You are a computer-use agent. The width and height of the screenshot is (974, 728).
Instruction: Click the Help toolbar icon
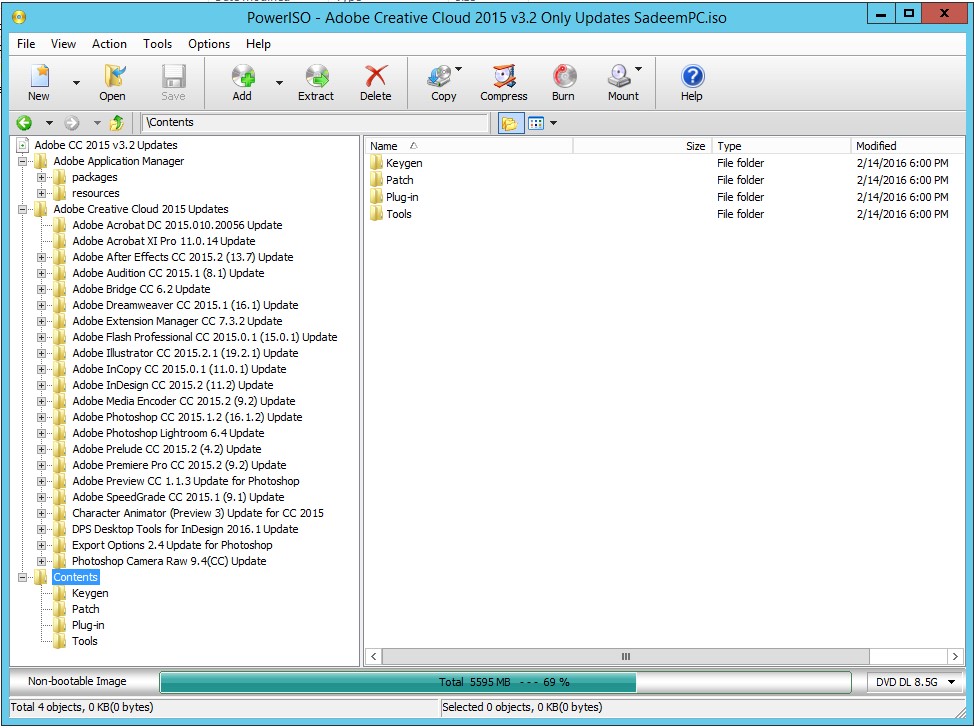point(692,76)
